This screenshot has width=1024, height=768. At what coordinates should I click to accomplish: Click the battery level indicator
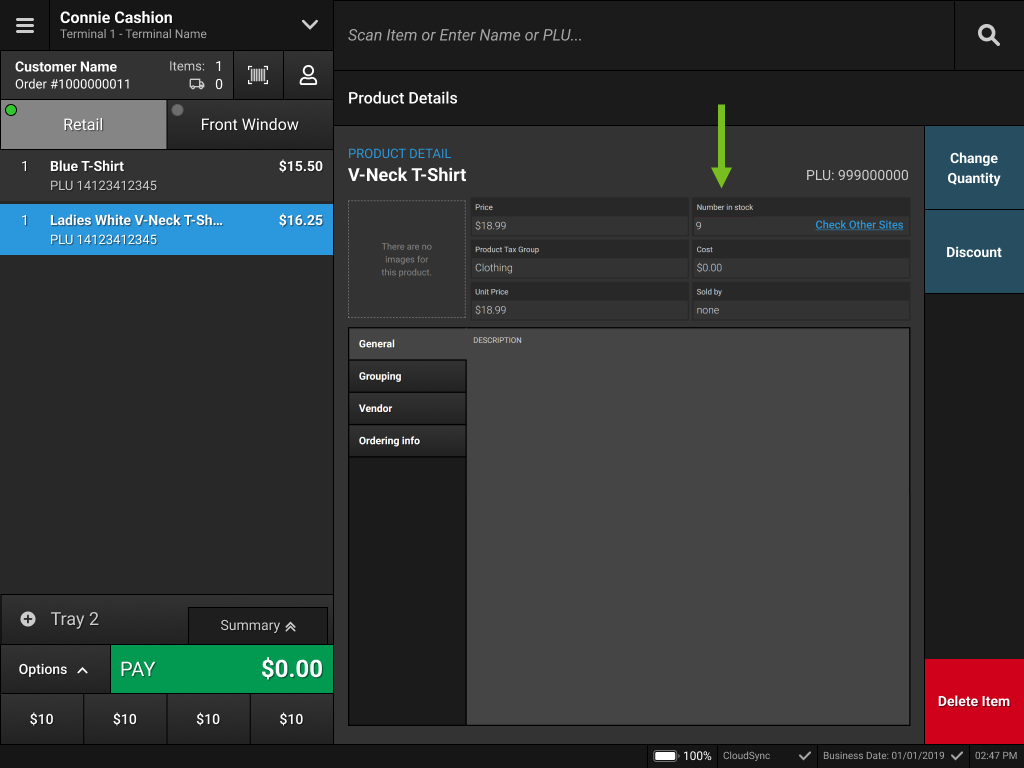667,756
